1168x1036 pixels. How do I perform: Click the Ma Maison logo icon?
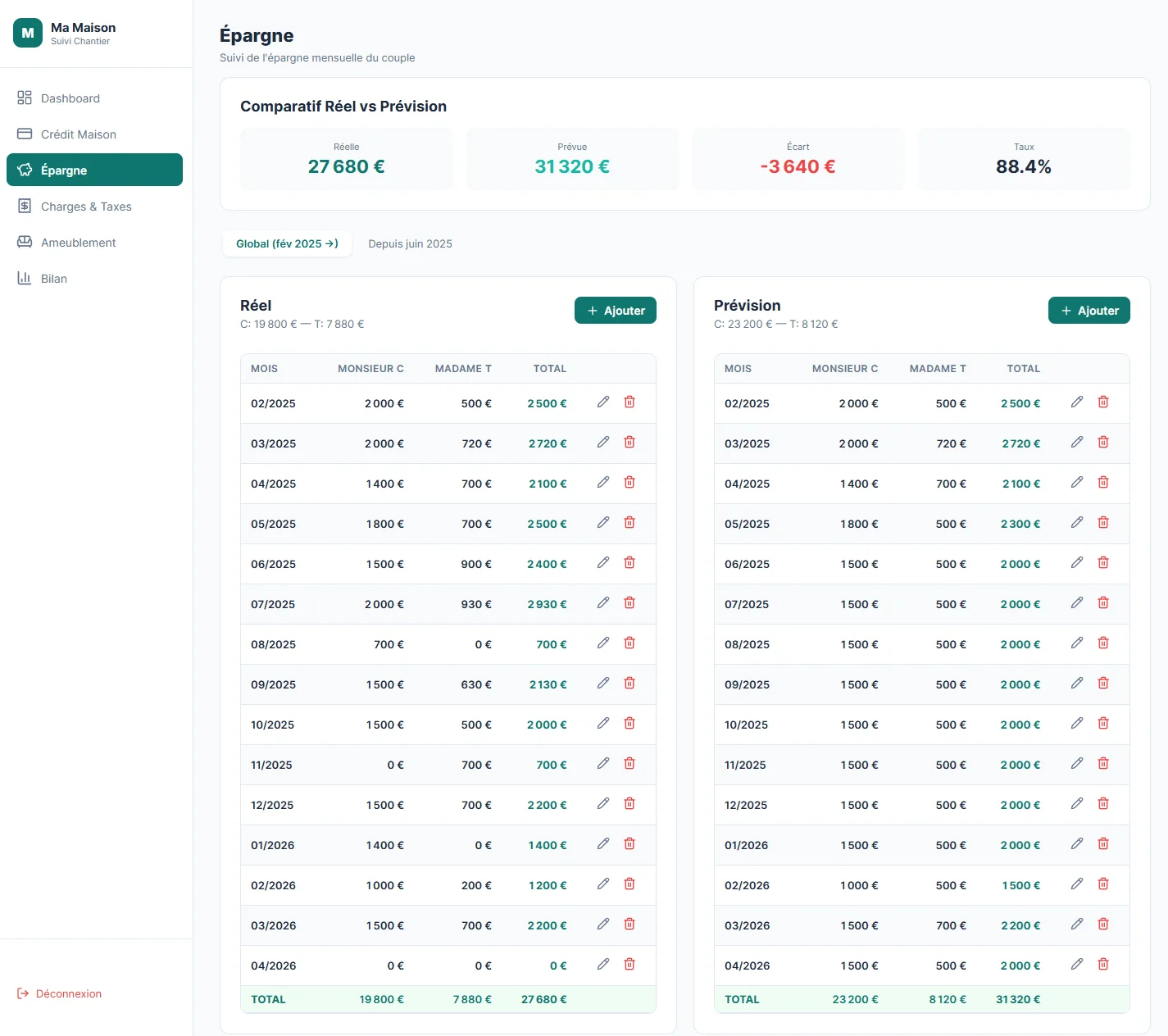(28, 33)
